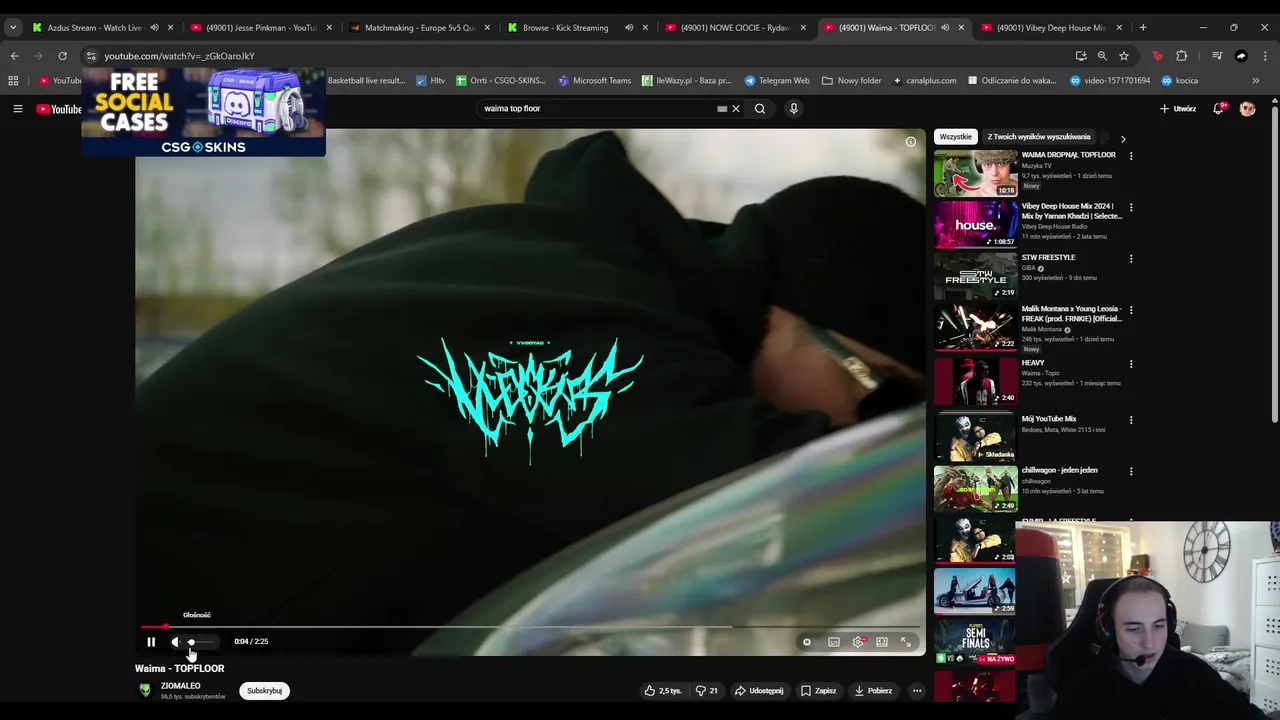This screenshot has width=1280, height=720.
Task: Open the tab search dropdown arrow
Action: pos(13,27)
